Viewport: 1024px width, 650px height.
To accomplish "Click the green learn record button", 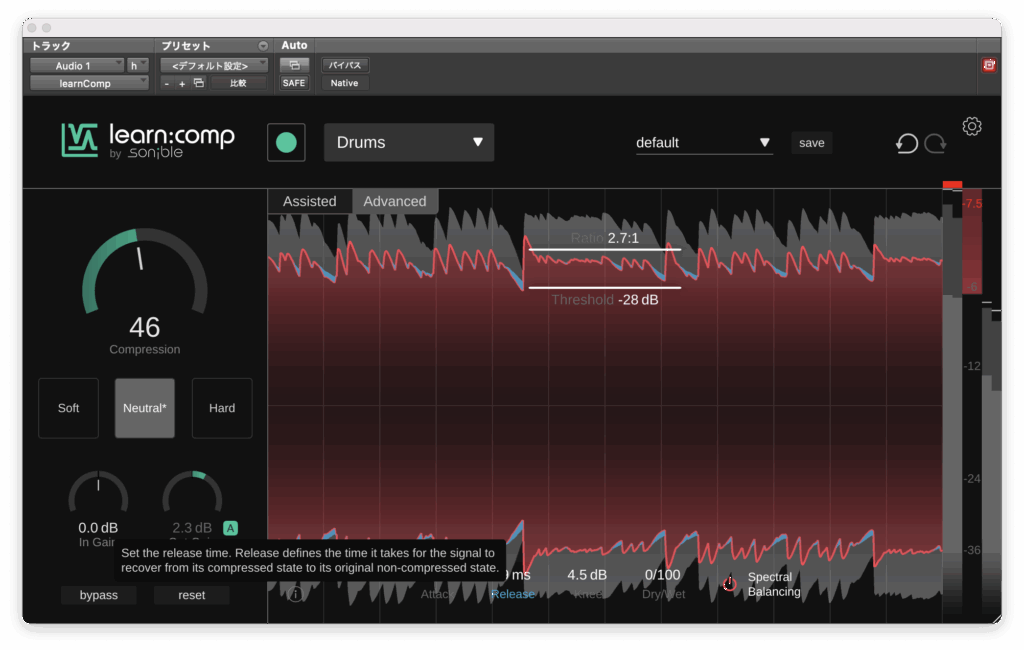I will 286,142.
